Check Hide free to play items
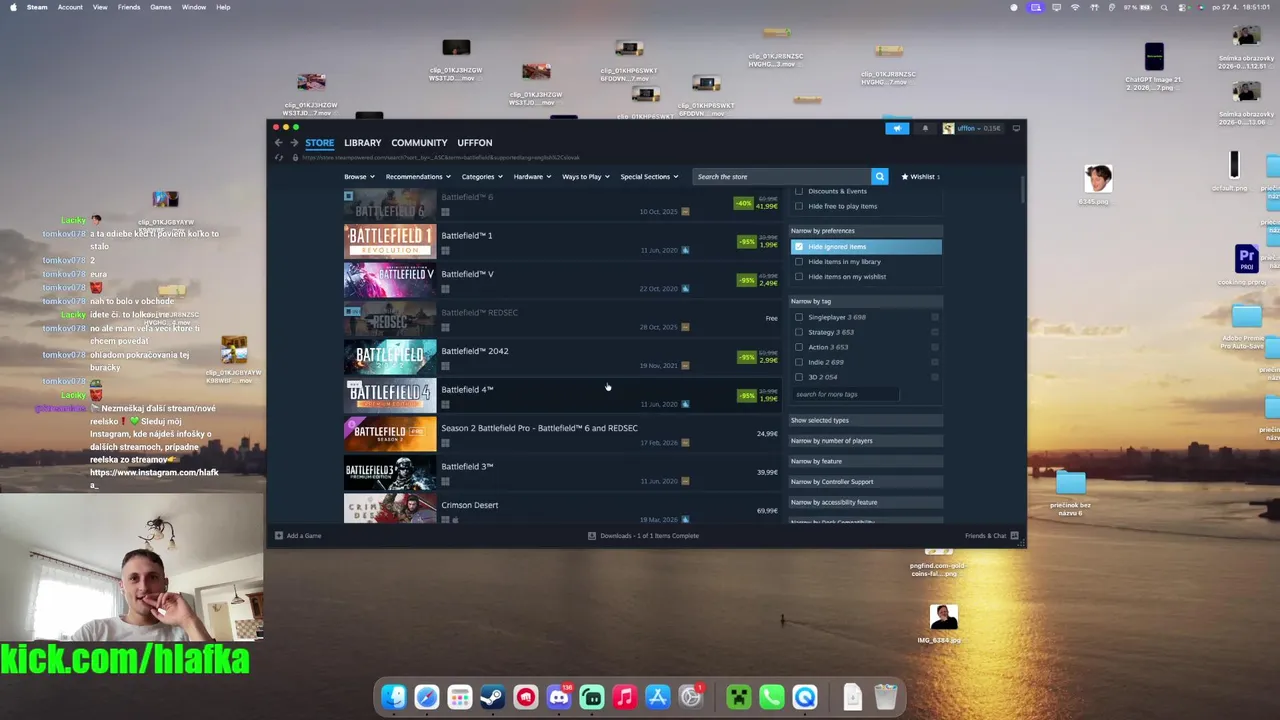The width and height of the screenshot is (1280, 720). pyautogui.click(x=799, y=206)
